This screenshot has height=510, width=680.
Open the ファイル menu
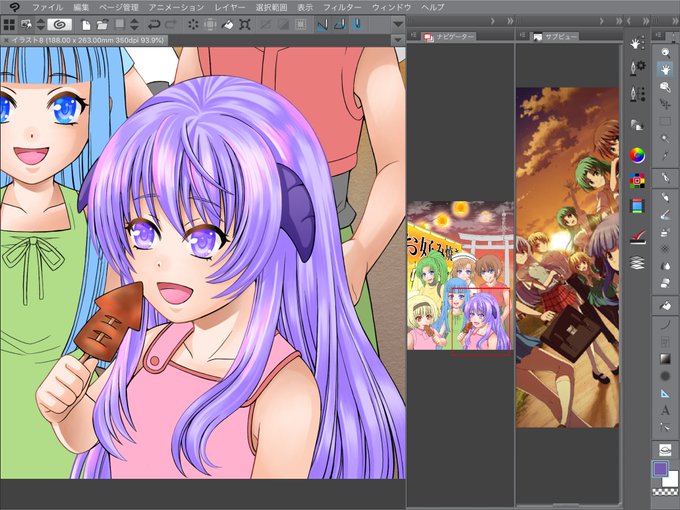[x=47, y=7]
